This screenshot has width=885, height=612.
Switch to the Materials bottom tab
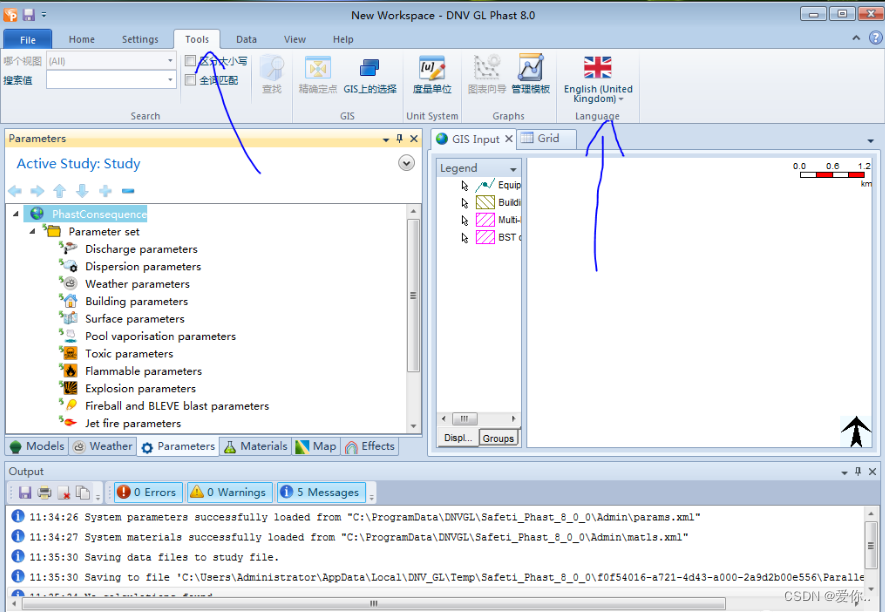tap(256, 446)
